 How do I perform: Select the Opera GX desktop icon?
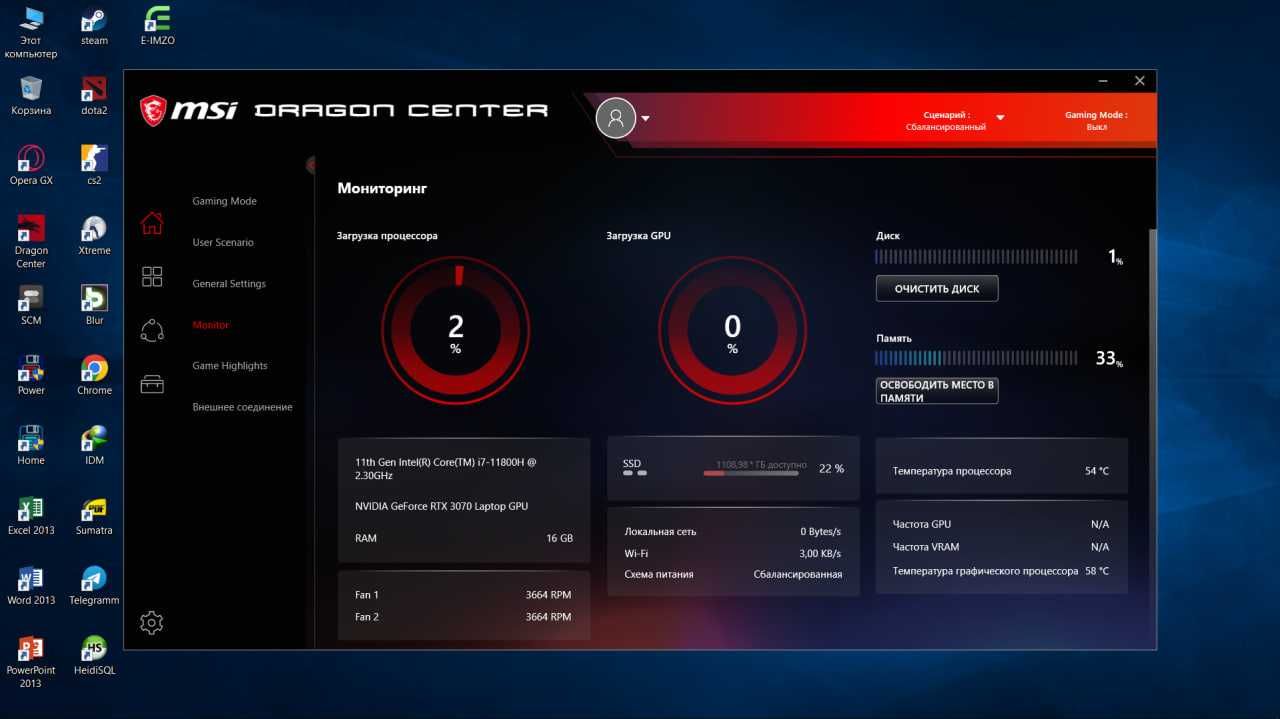point(31,166)
